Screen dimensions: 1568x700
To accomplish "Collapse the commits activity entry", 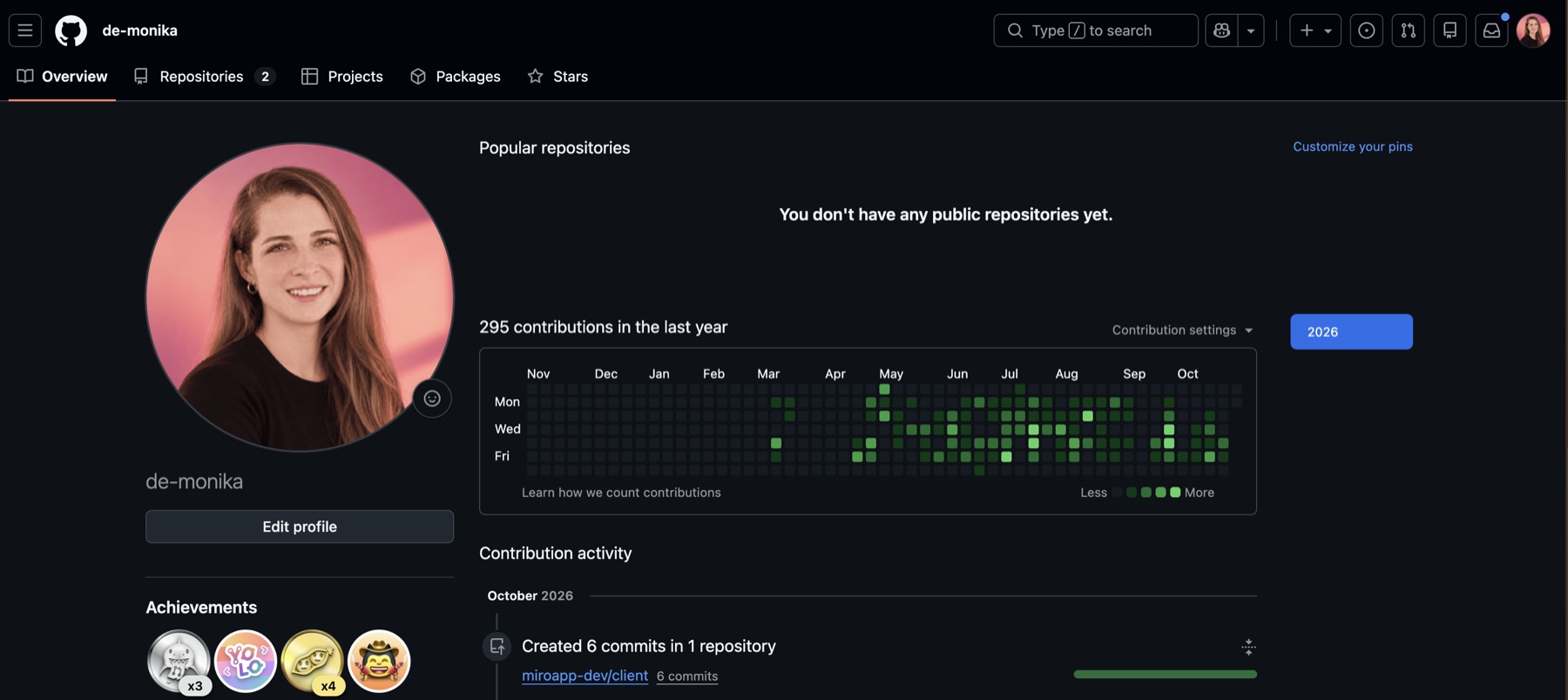I will (x=1248, y=647).
